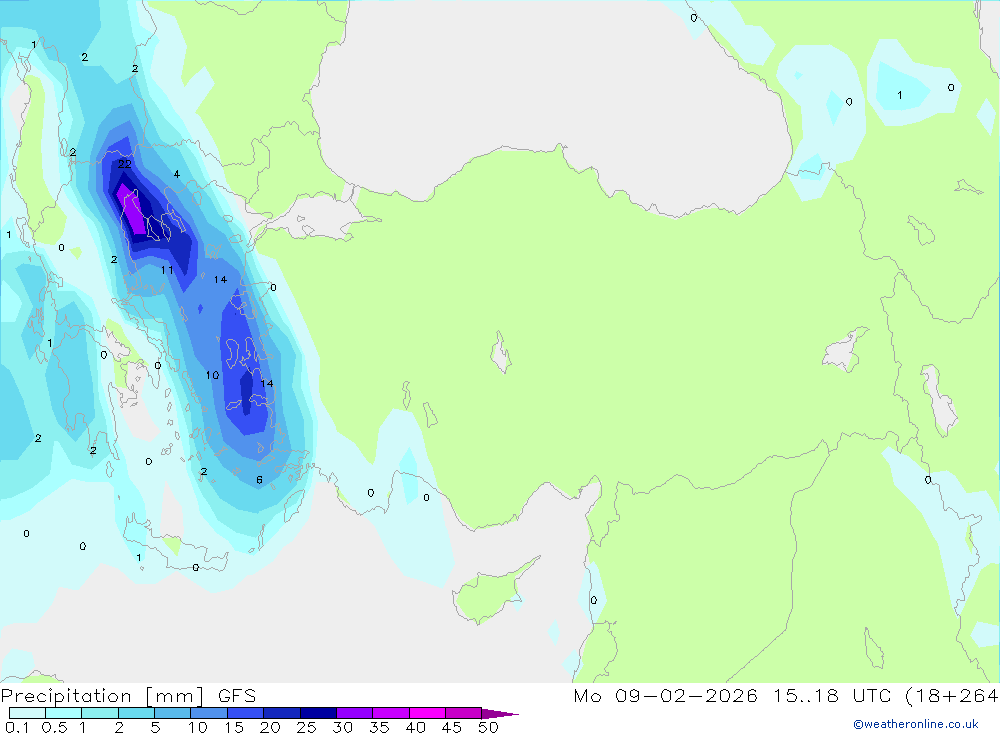
Task: Pick the 10–15 mm legend color swatch
Action: pos(209,713)
